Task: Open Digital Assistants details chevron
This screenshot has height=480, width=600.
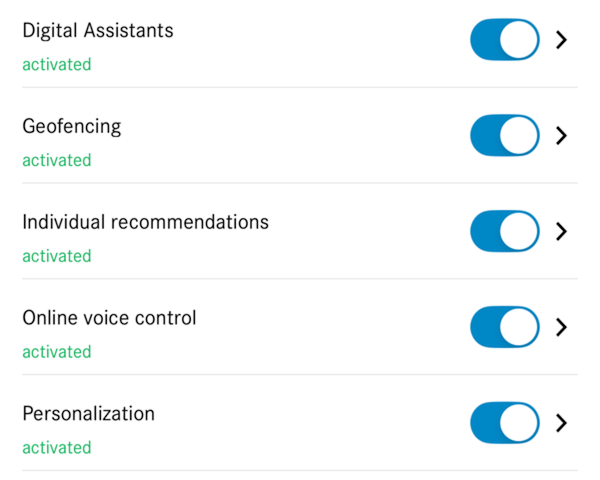Action: pyautogui.click(x=561, y=39)
